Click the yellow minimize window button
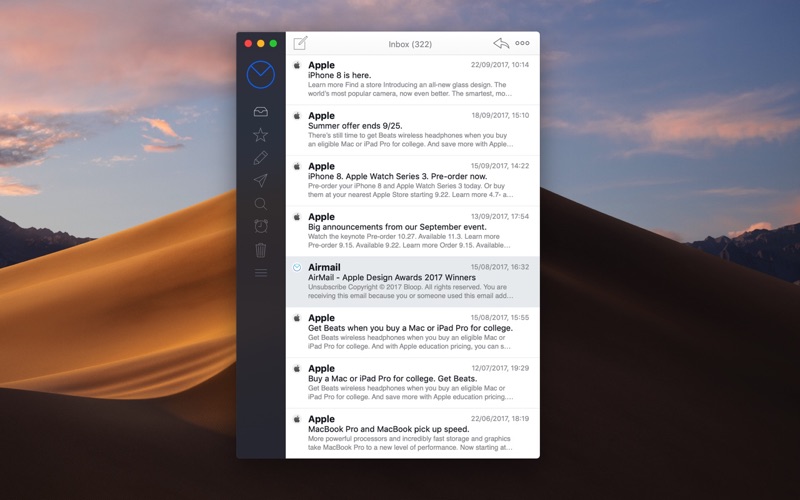Image resolution: width=800 pixels, height=500 pixels. [261, 43]
